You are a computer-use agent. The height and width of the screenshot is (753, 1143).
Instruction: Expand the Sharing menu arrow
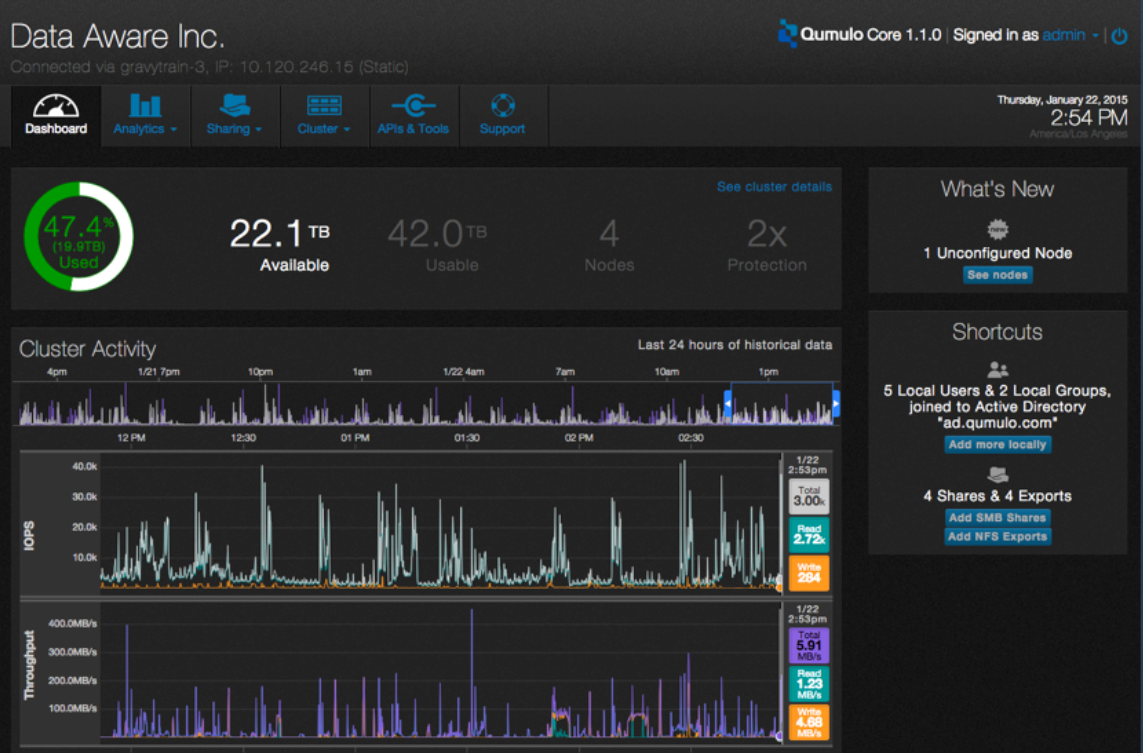point(259,129)
